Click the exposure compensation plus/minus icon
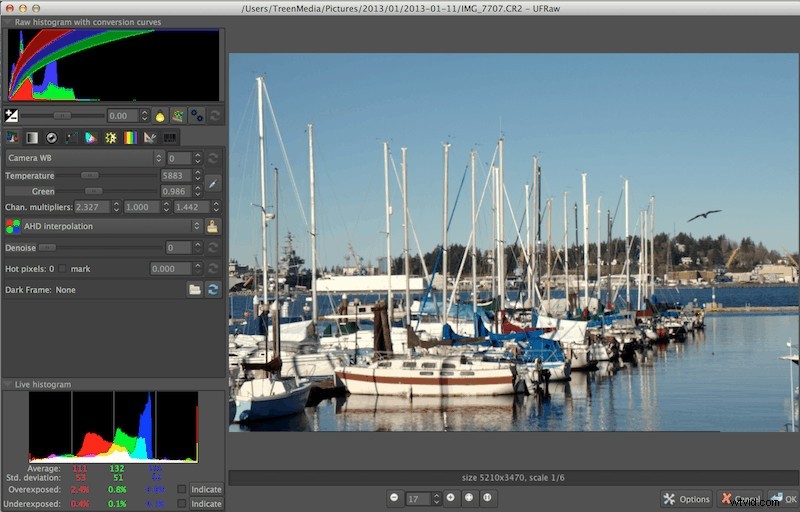This screenshot has width=800, height=512. click(x=11, y=115)
